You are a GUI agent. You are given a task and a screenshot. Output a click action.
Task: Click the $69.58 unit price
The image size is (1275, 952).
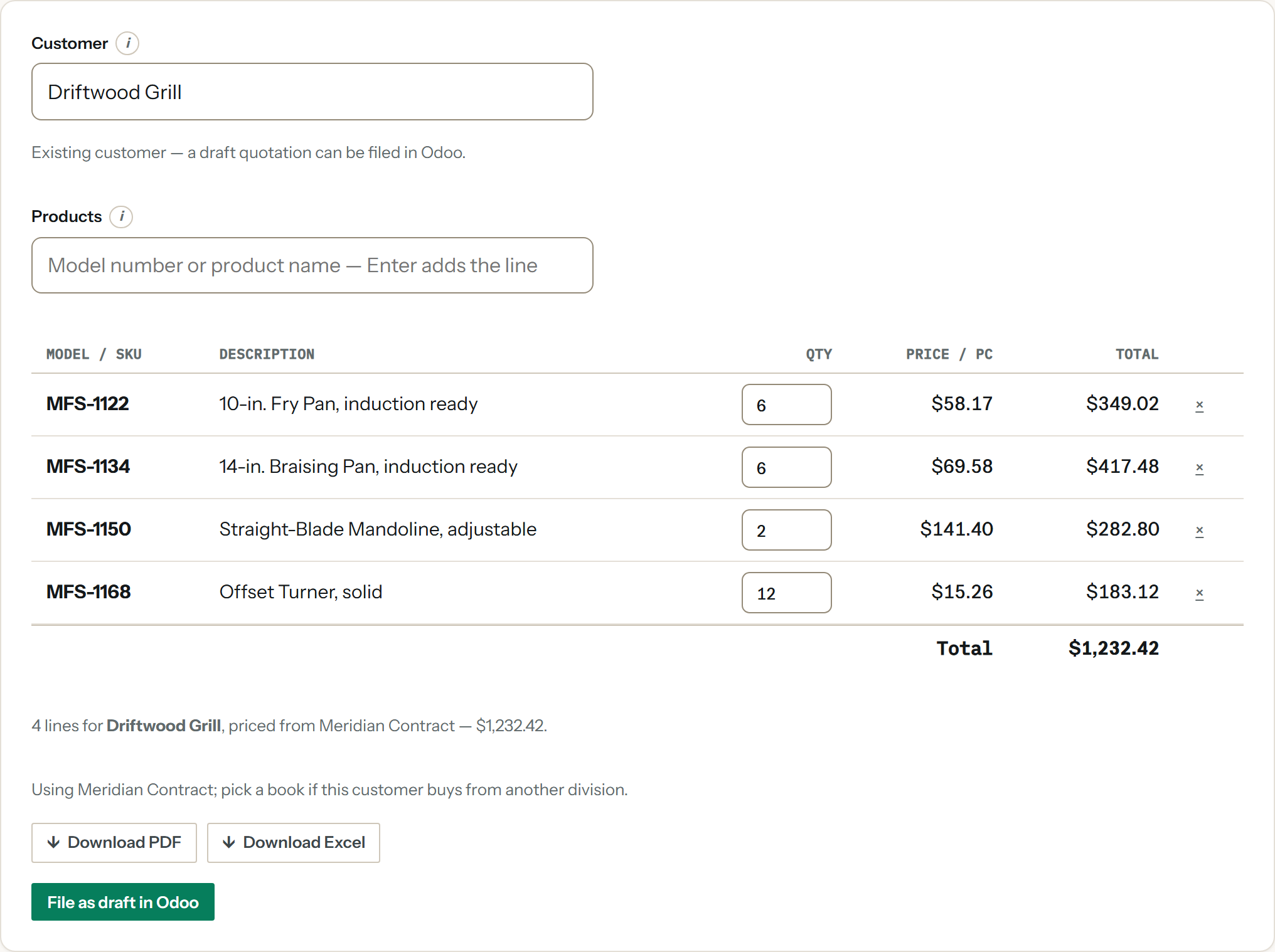coord(962,467)
